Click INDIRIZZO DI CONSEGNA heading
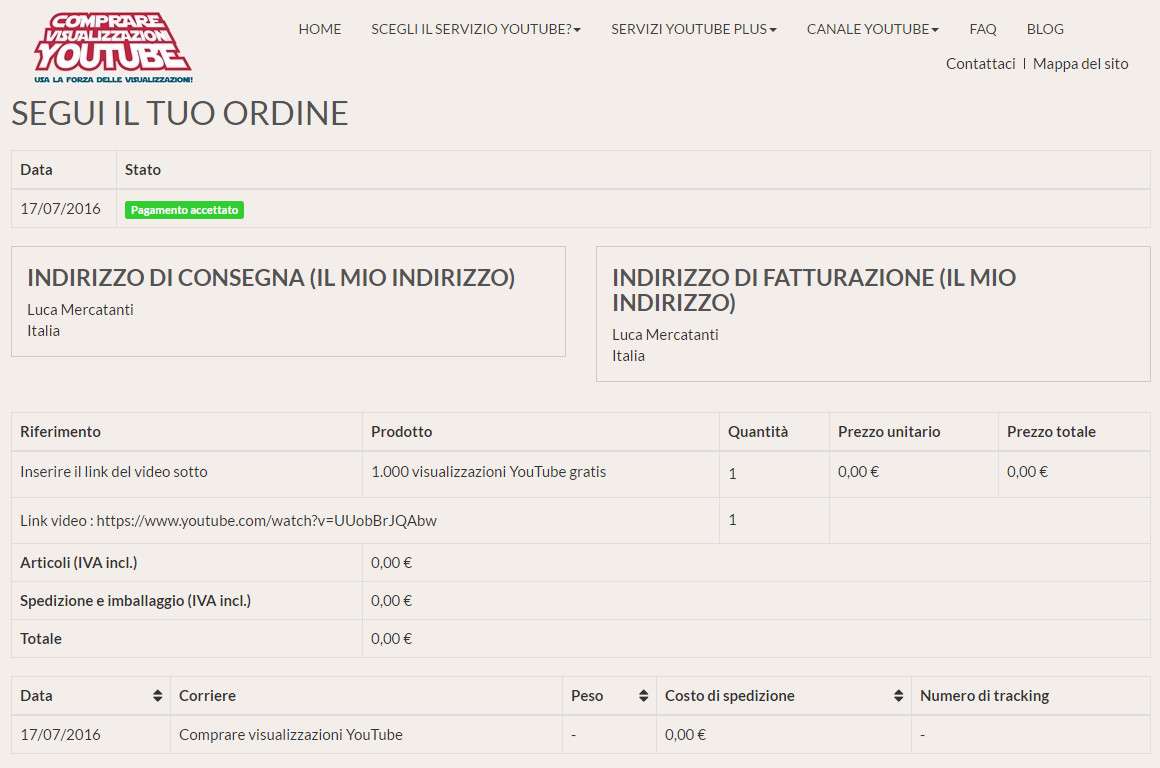Image resolution: width=1160 pixels, height=768 pixels. click(271, 277)
